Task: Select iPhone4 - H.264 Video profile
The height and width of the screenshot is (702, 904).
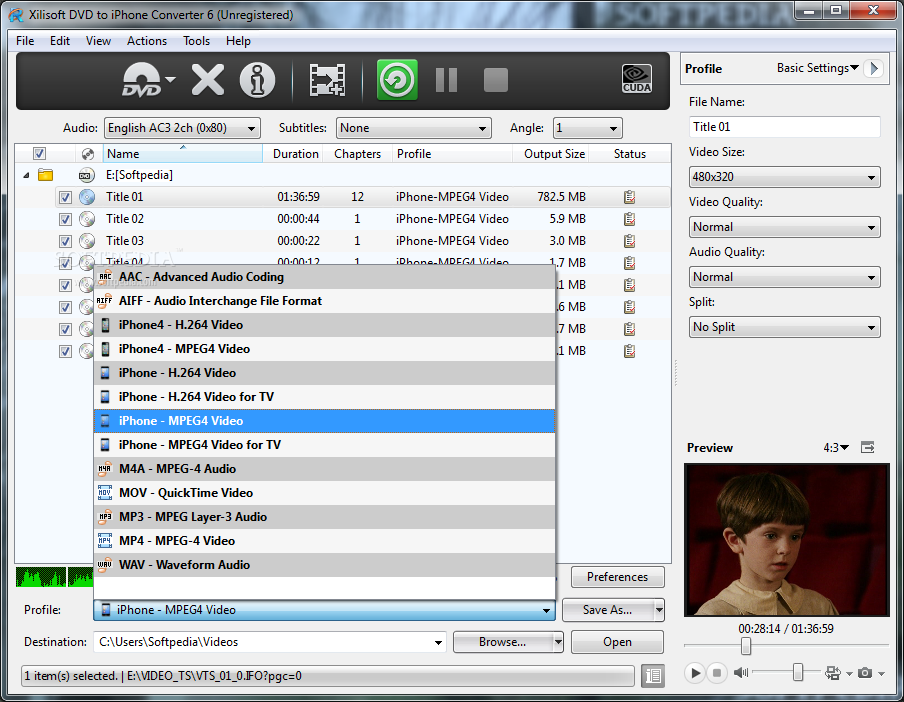Action: pos(324,325)
